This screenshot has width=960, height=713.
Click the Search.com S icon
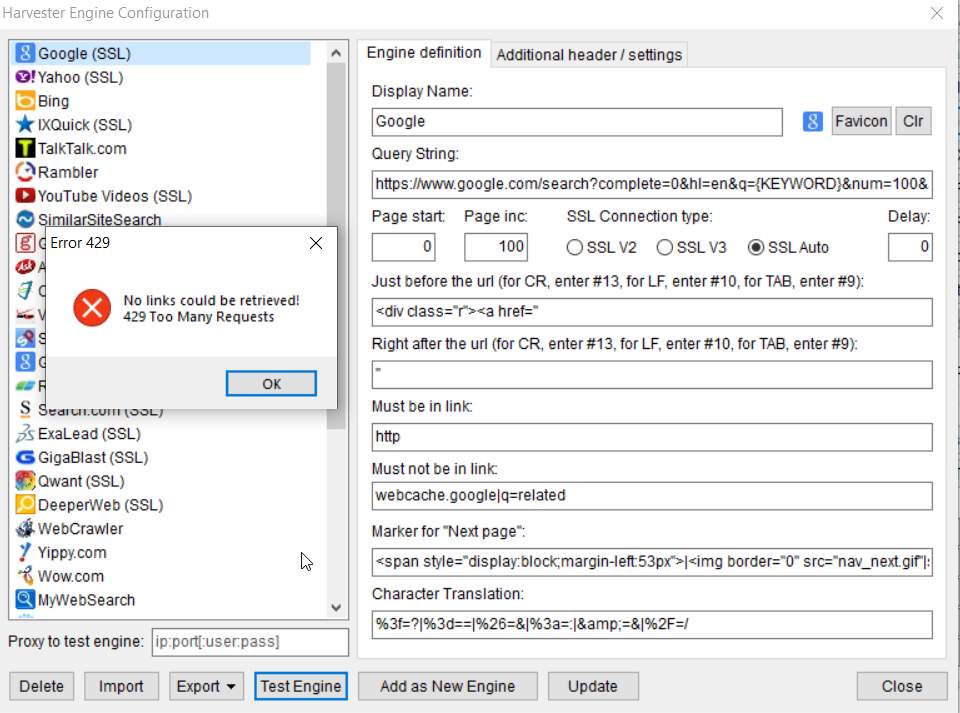coord(24,409)
